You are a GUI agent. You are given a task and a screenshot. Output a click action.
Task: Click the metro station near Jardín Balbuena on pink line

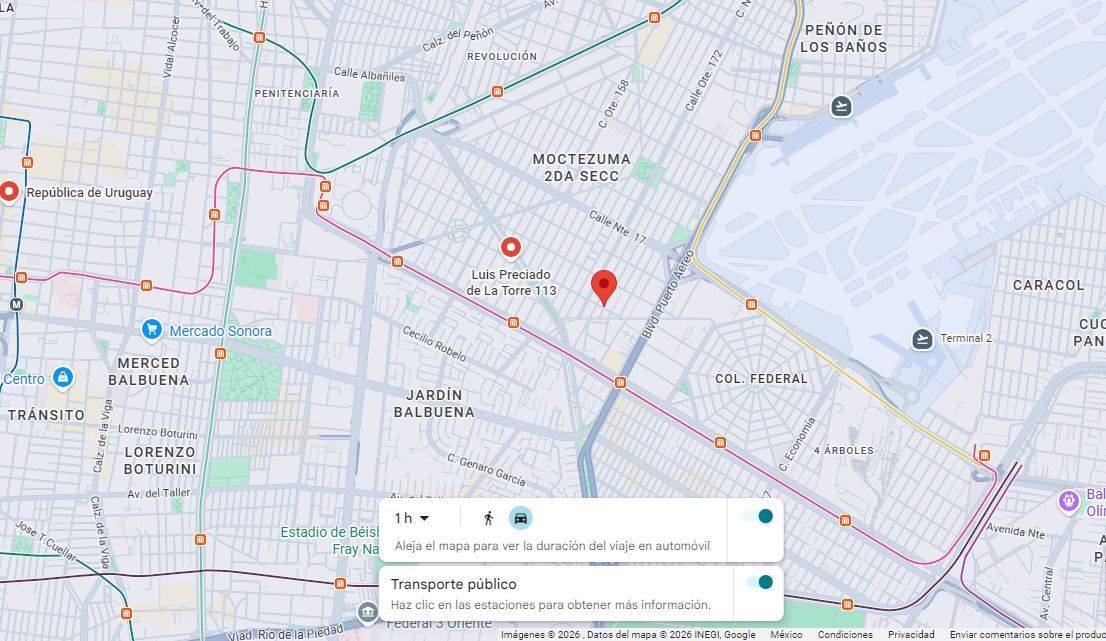coord(514,322)
